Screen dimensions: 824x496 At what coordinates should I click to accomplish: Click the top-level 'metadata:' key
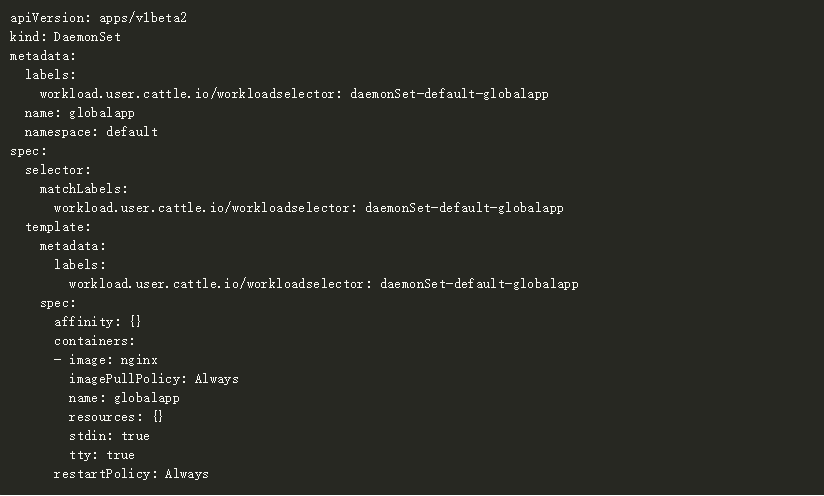43,56
